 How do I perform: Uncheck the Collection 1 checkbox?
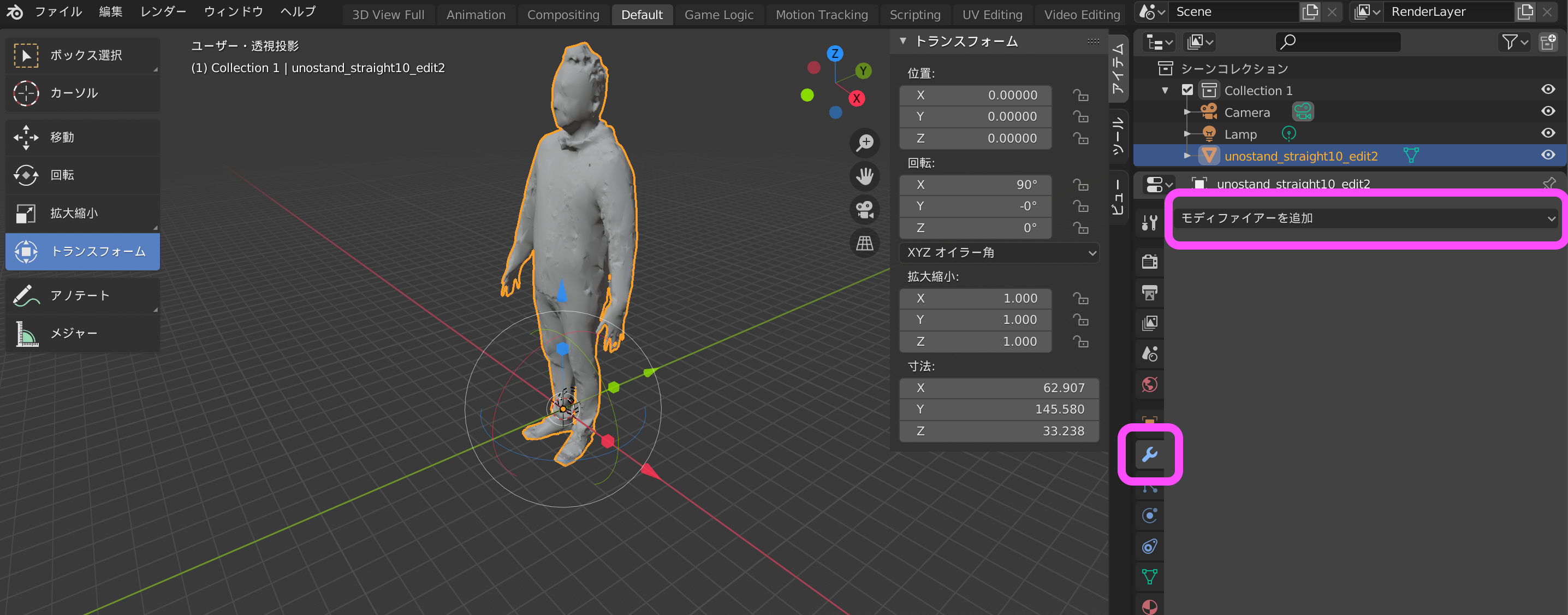pos(1187,90)
